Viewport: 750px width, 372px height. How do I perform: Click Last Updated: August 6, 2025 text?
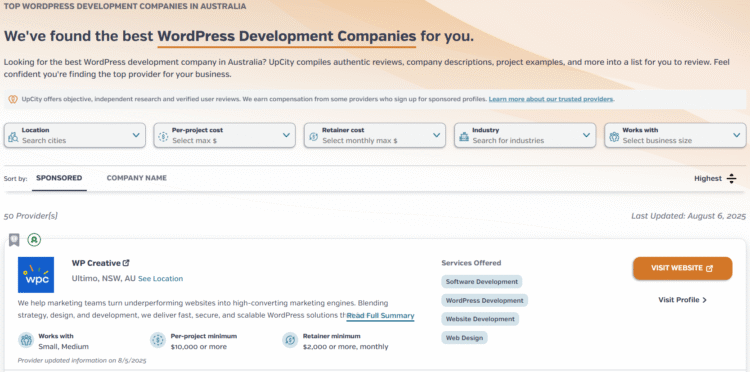(688, 216)
